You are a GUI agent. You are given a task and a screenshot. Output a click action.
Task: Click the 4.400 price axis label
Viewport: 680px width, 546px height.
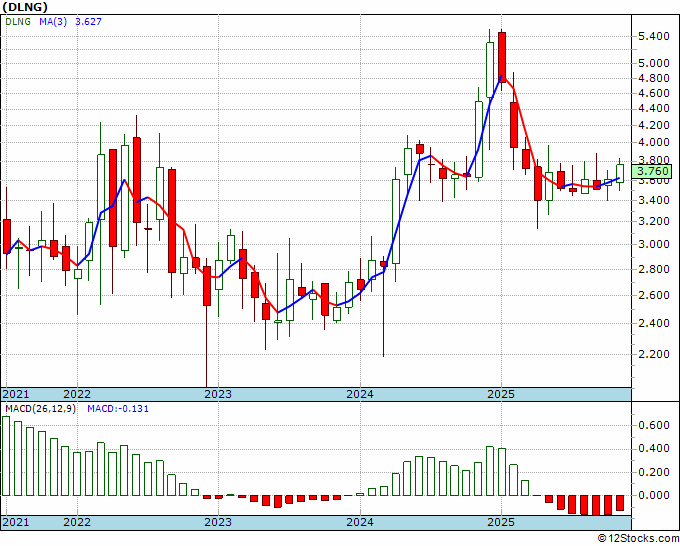654,108
